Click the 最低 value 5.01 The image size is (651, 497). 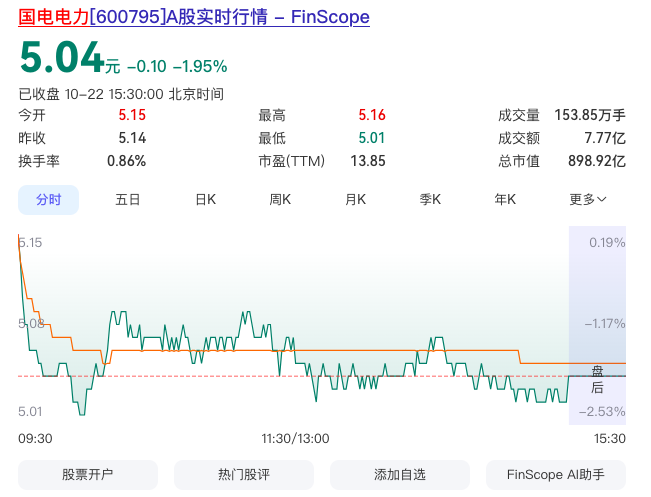click(x=372, y=138)
